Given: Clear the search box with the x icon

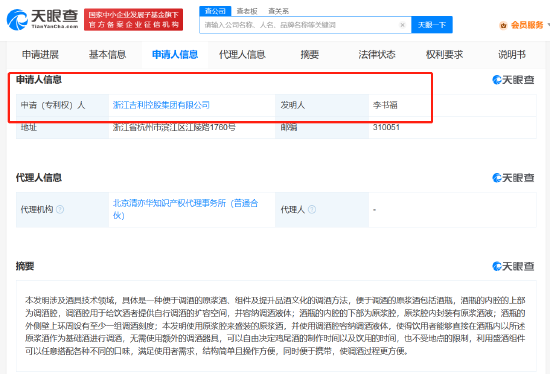Looking at the screenshot, I should [x=402, y=25].
